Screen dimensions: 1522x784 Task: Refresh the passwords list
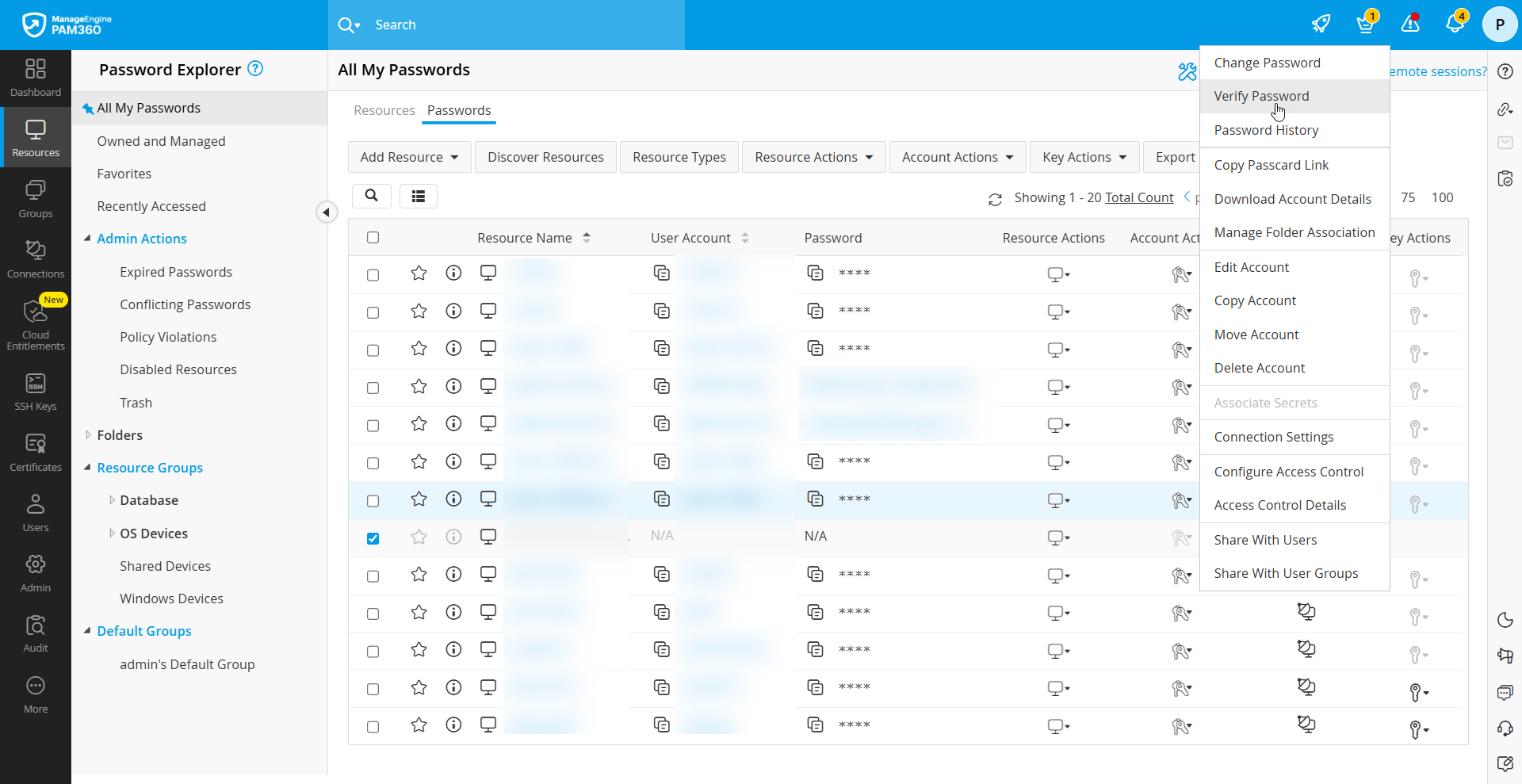(996, 199)
